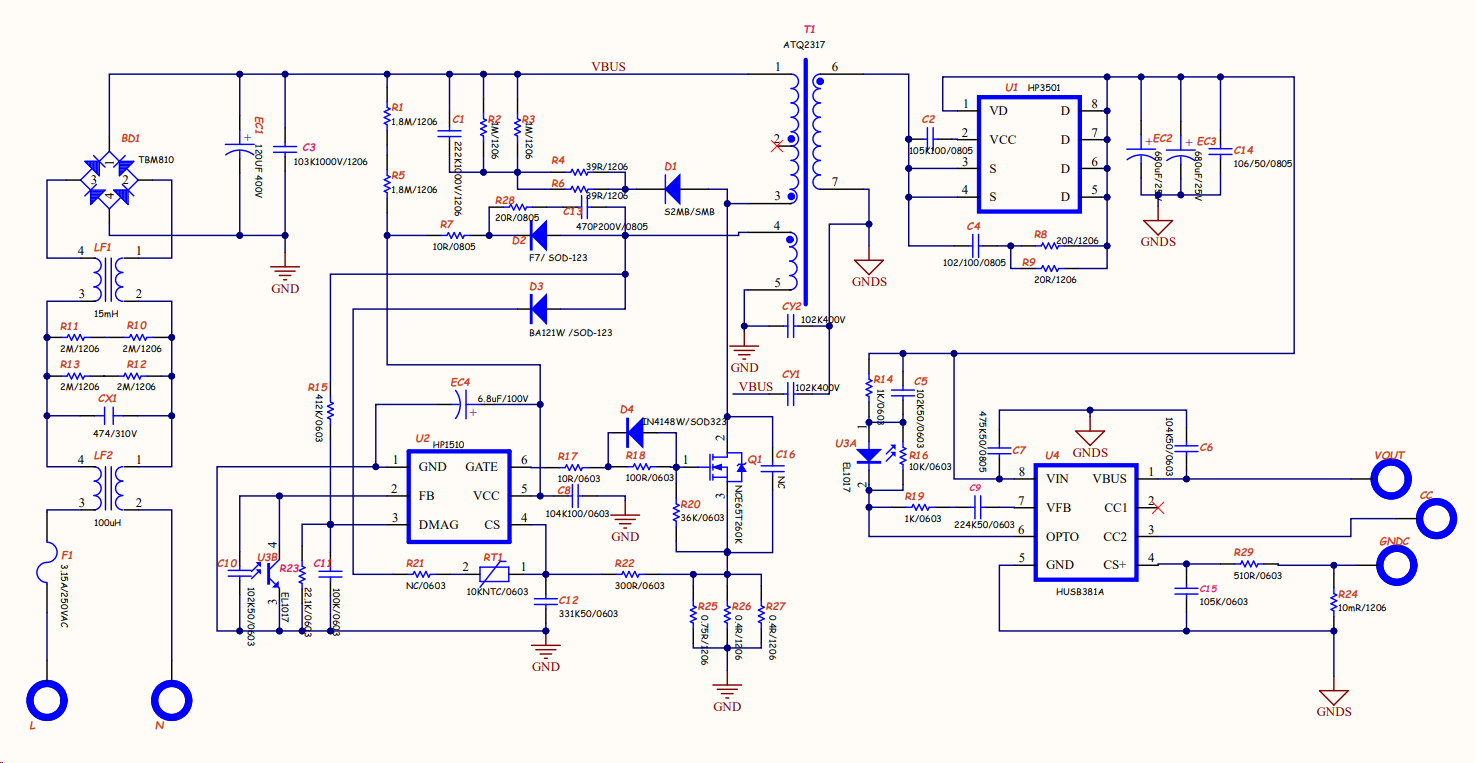Click the 120UF 400V capacitor value
The image size is (1475, 763).
point(257,171)
